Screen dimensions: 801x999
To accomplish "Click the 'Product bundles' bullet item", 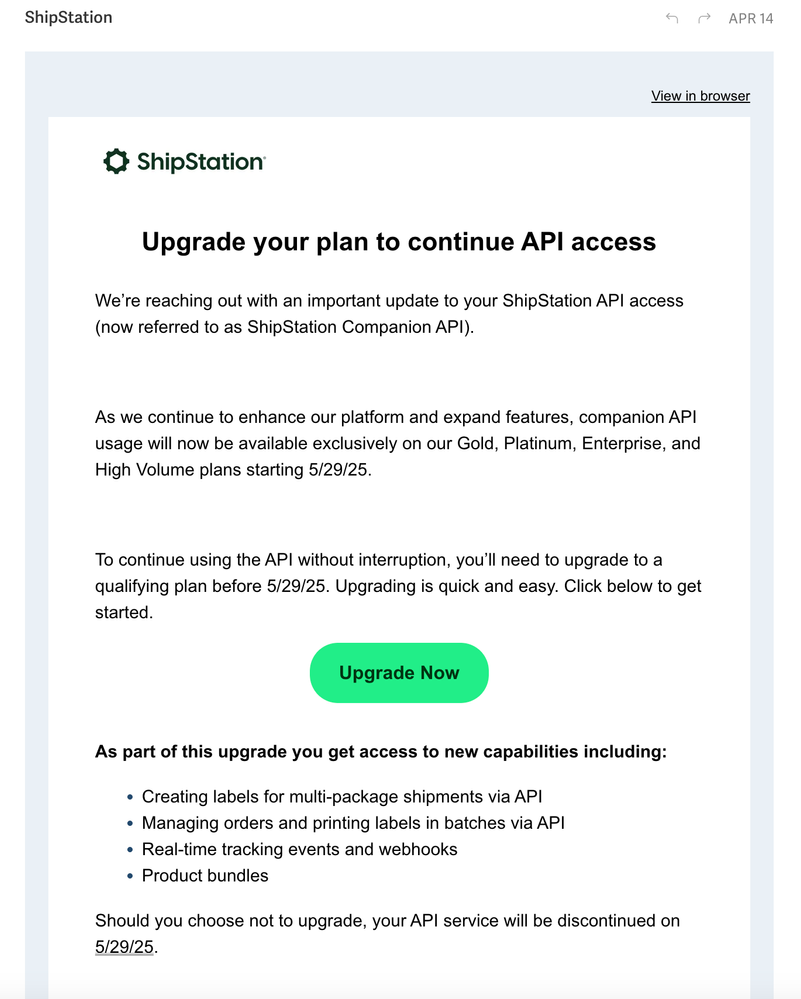I will 205,875.
